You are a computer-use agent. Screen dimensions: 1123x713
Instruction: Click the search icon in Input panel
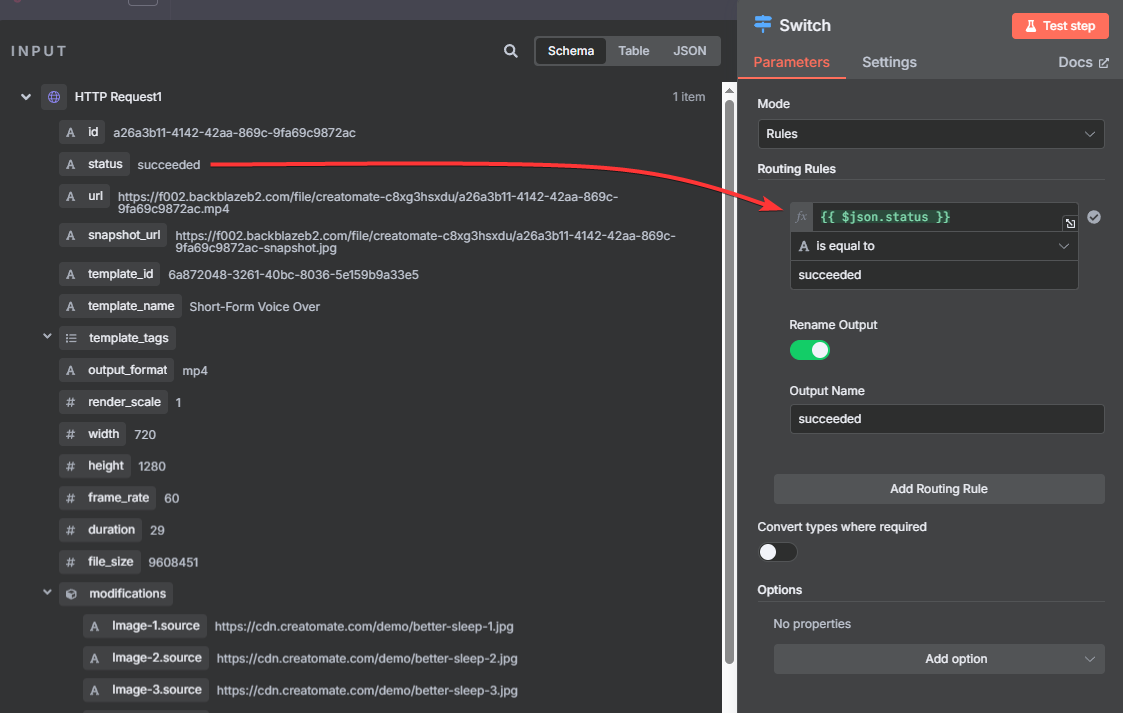coord(511,51)
